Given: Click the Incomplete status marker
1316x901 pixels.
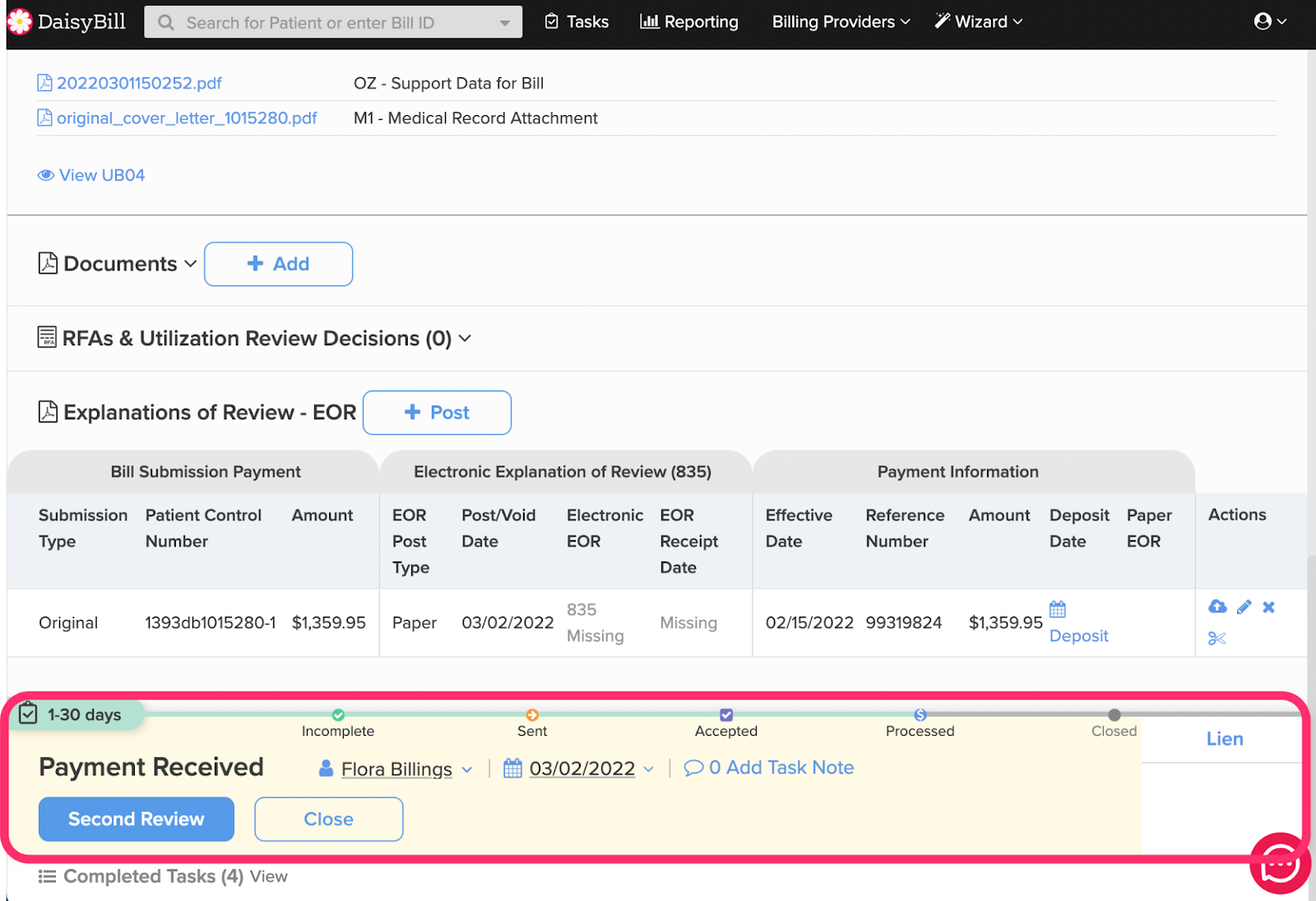Looking at the screenshot, I should tap(338, 715).
